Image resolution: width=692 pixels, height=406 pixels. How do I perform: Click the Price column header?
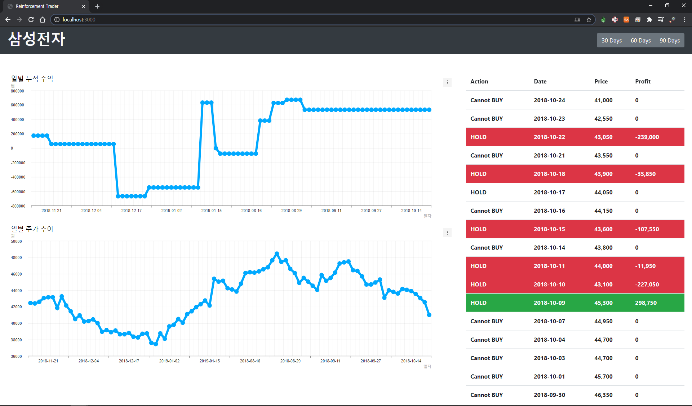tap(601, 81)
